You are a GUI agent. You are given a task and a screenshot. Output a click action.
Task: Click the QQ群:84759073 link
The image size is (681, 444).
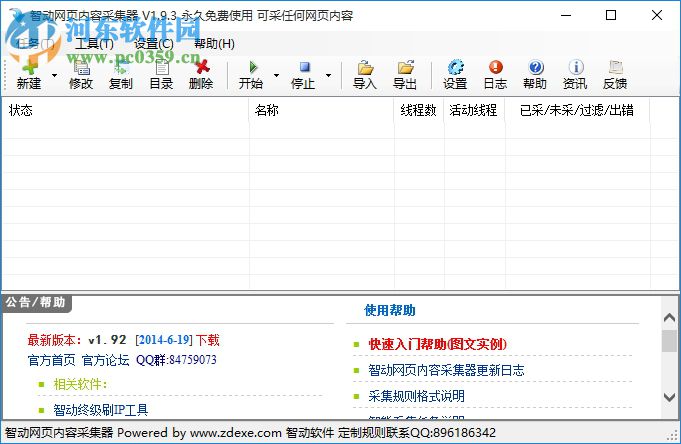176,360
